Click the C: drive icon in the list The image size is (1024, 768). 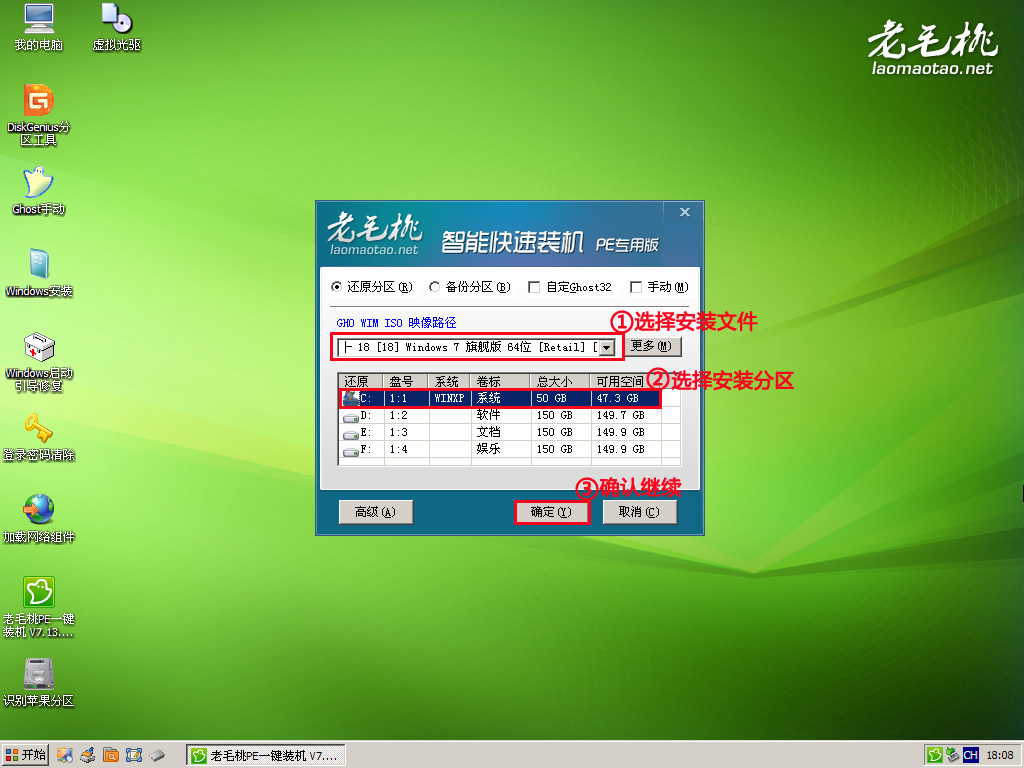click(351, 398)
